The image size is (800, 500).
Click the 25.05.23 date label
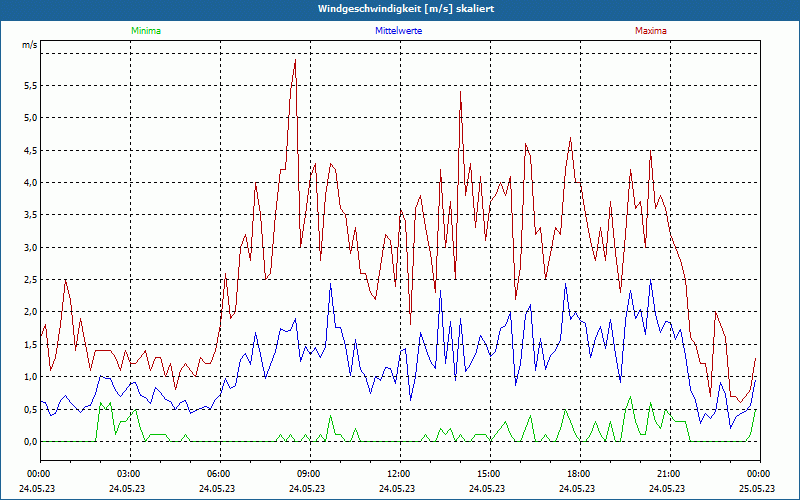[x=757, y=488]
